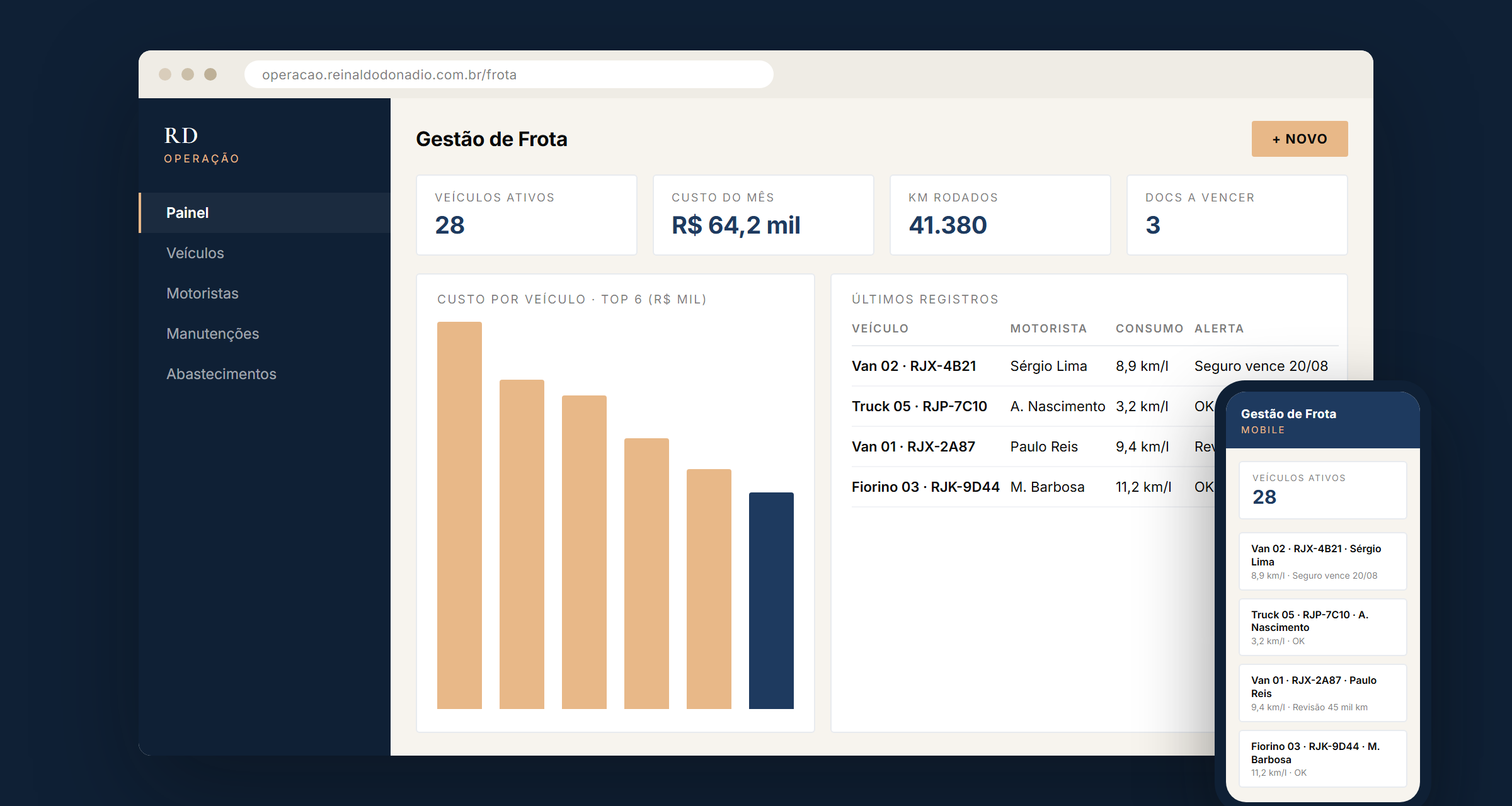The width and height of the screenshot is (1512, 806).
Task: Click driver Paulo Reis in table
Action: coord(1044,447)
